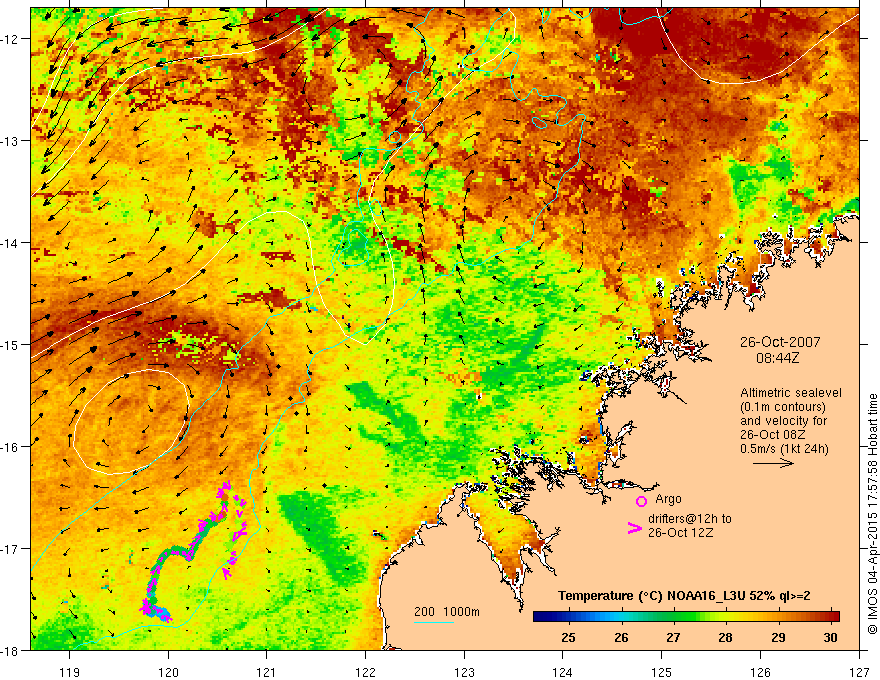This screenshot has height=680, width=880.
Task: Click the blue end of the drifter track
Action: click(x=163, y=615)
